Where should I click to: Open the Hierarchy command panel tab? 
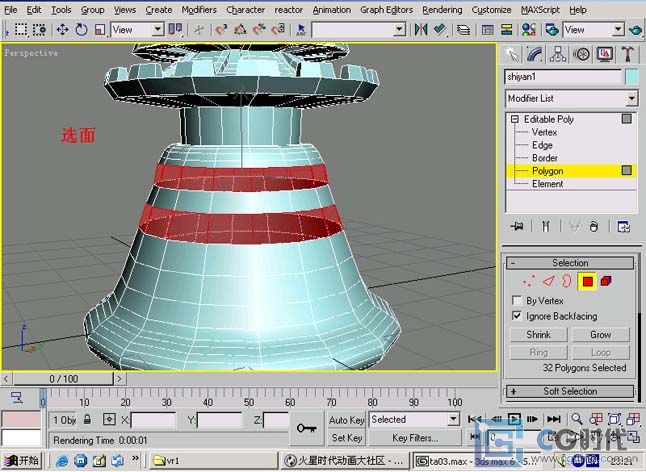click(558, 54)
